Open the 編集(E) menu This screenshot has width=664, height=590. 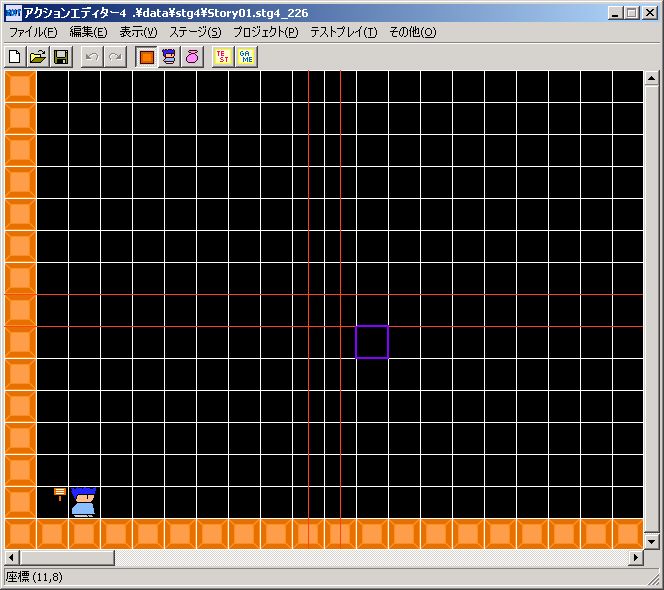(88, 32)
